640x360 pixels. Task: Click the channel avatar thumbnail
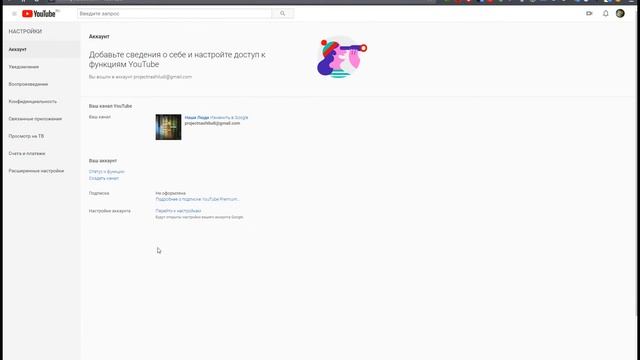(x=168, y=127)
